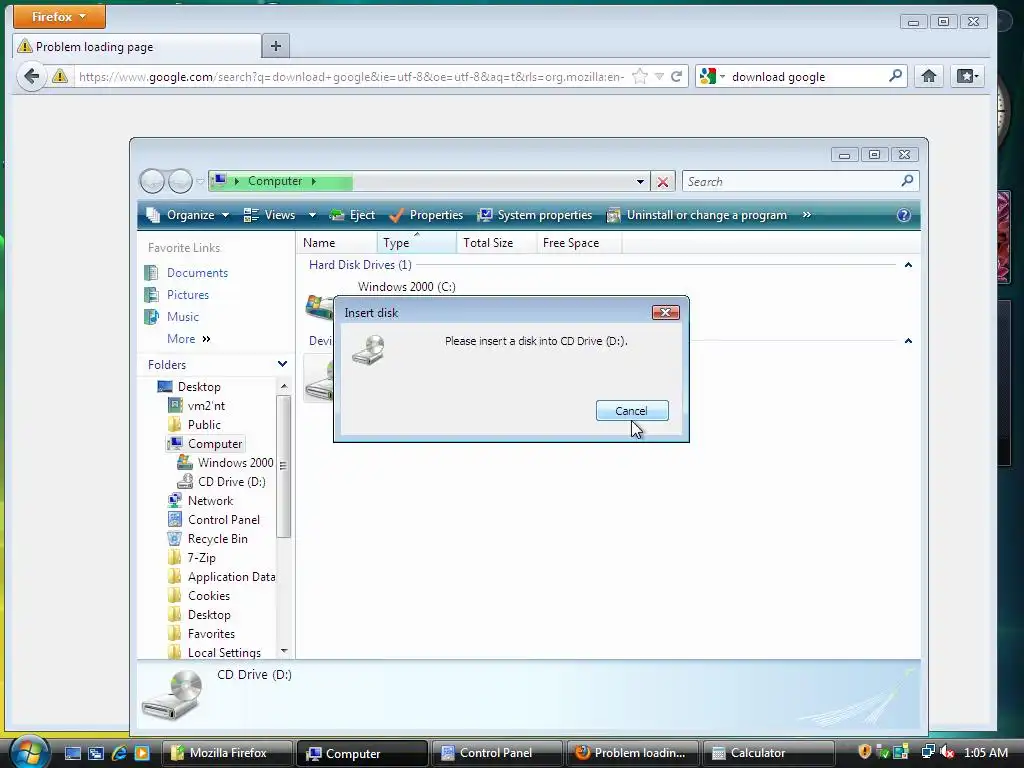
Task: Sort by Free Space column header
Action: 579,243
